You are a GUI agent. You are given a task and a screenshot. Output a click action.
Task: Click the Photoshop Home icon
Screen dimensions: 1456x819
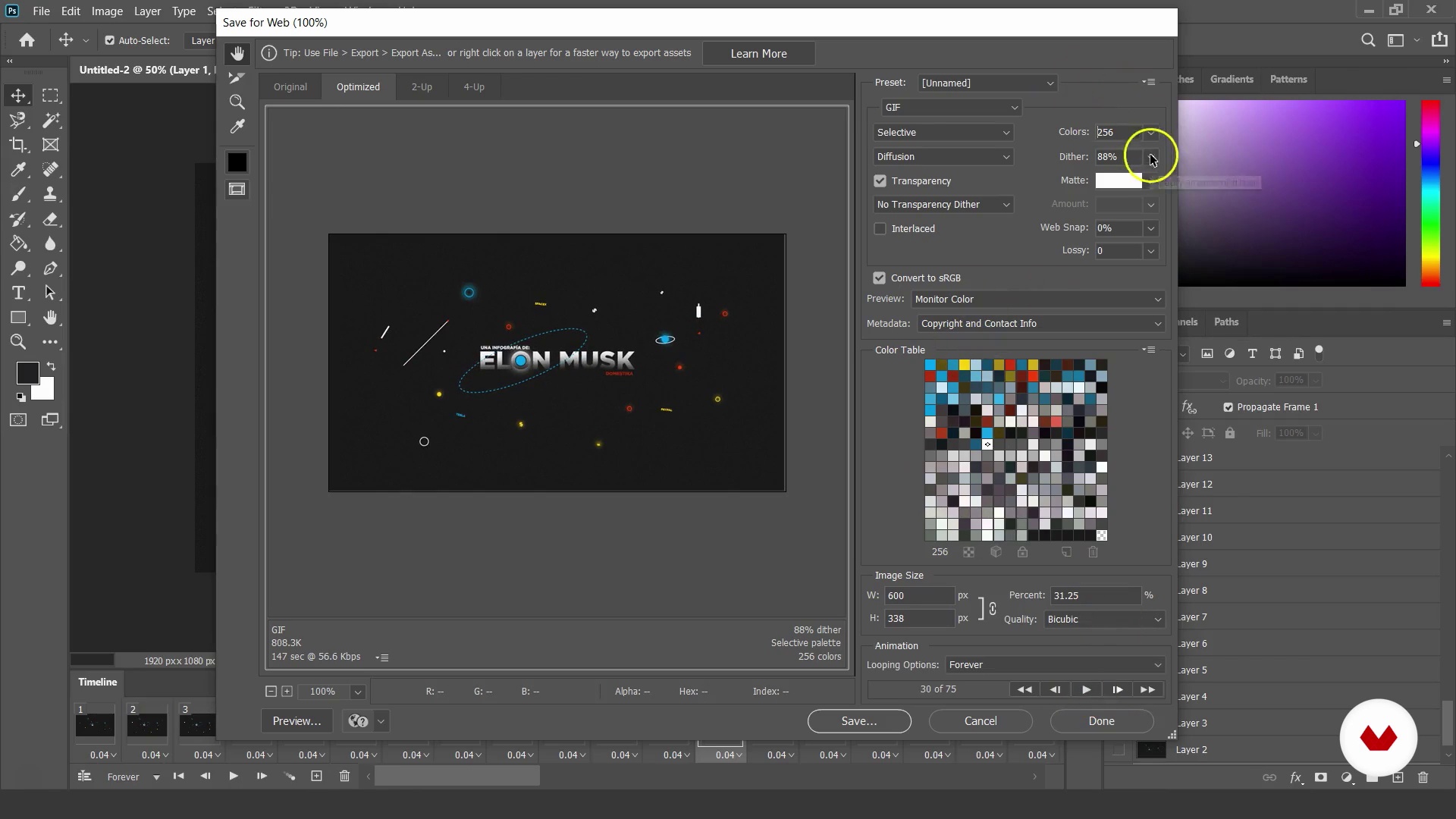coord(27,40)
